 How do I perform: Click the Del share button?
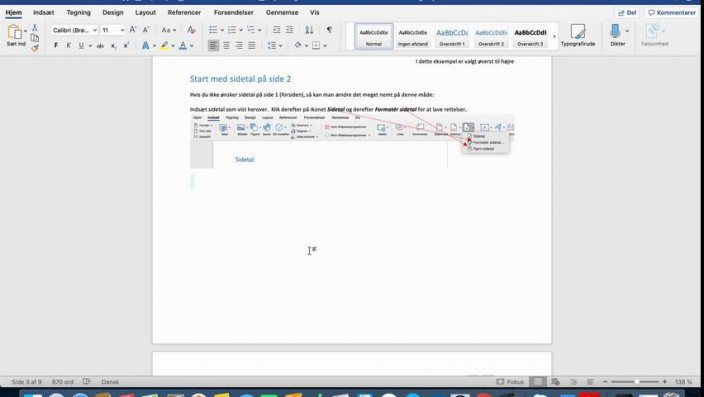(x=627, y=13)
